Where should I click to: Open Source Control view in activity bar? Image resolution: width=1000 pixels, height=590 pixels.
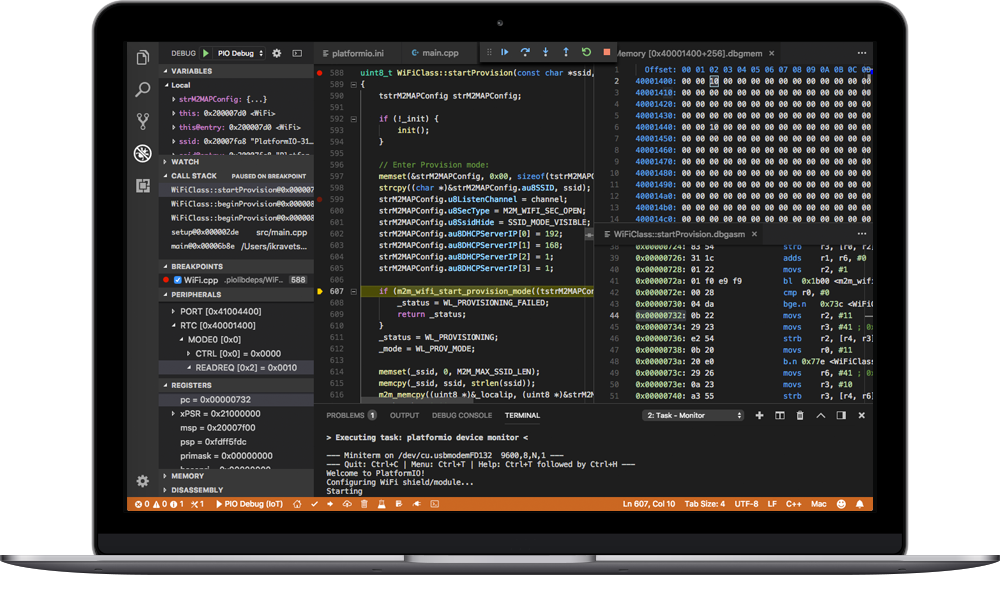[x=142, y=120]
